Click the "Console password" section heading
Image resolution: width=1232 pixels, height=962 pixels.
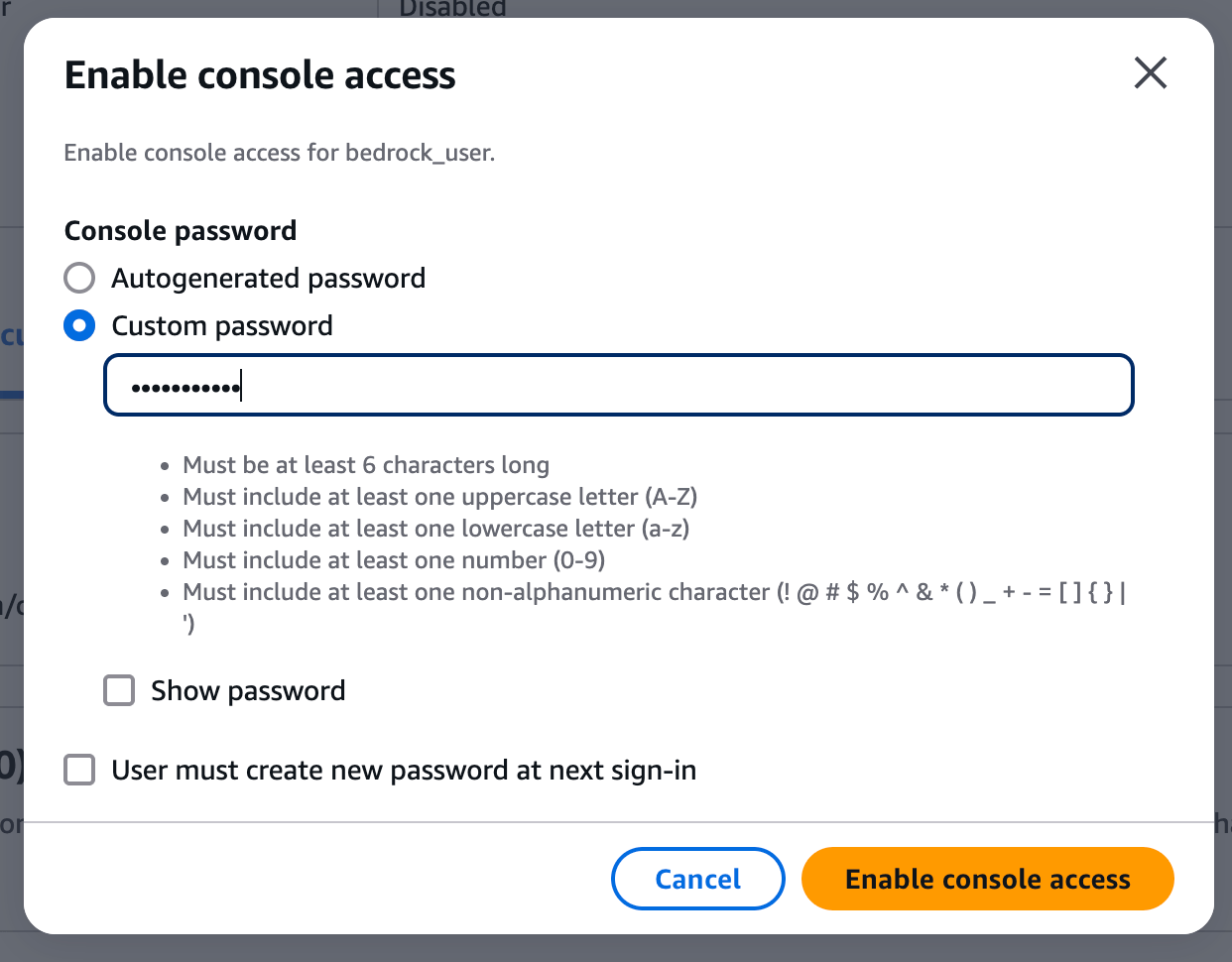pos(181,230)
